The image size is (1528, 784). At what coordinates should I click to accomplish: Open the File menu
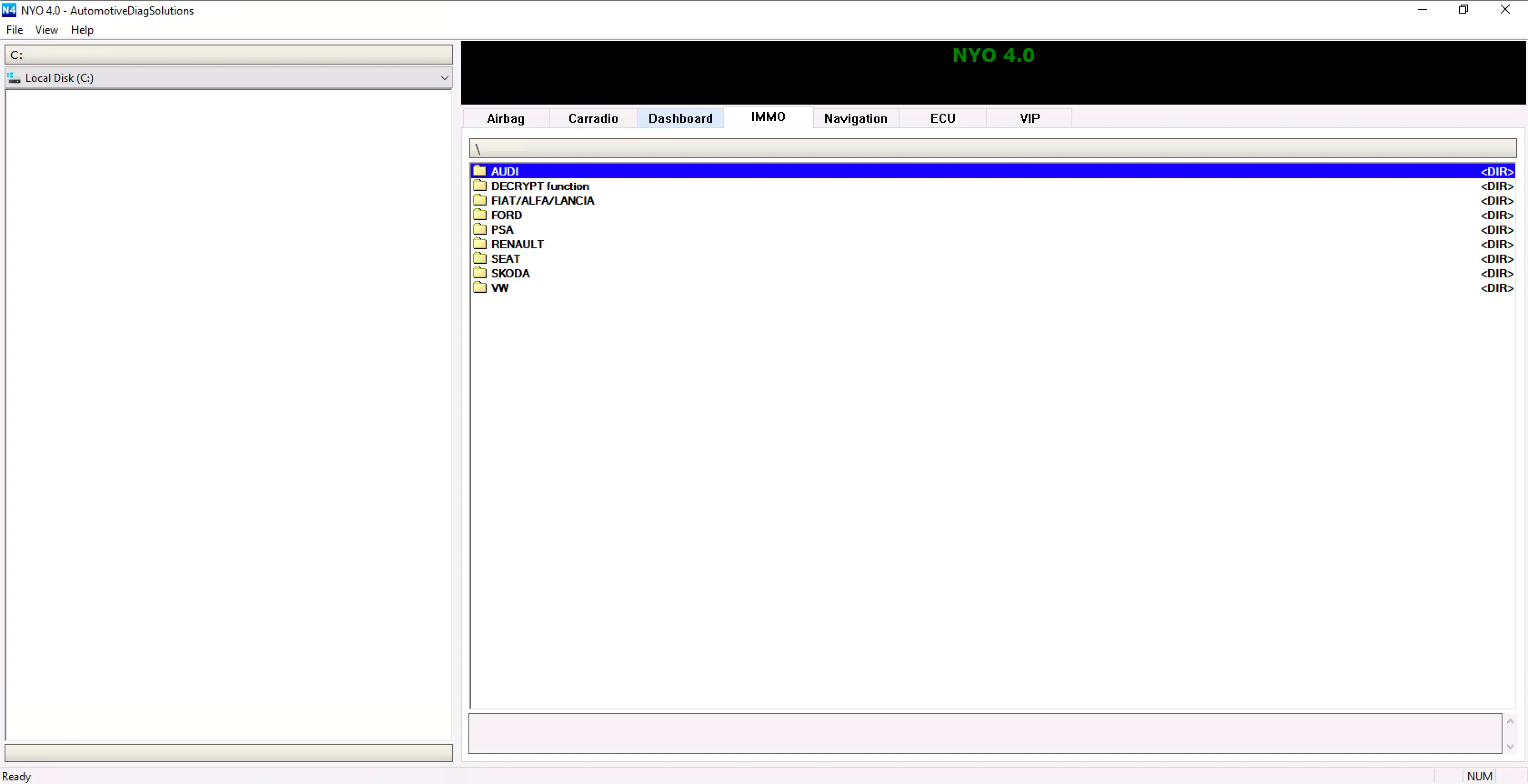tap(14, 30)
